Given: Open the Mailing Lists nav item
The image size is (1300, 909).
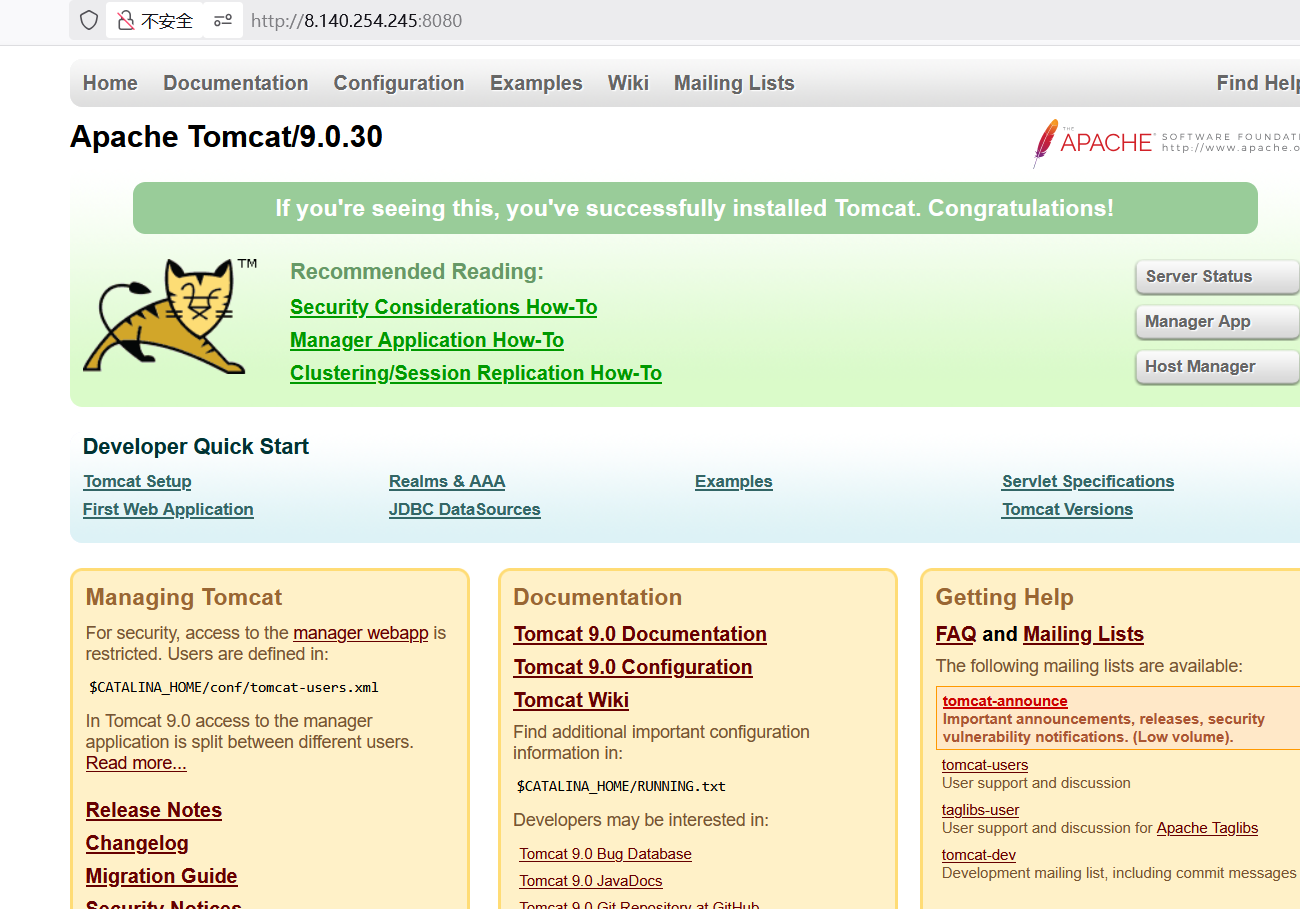Looking at the screenshot, I should point(734,83).
